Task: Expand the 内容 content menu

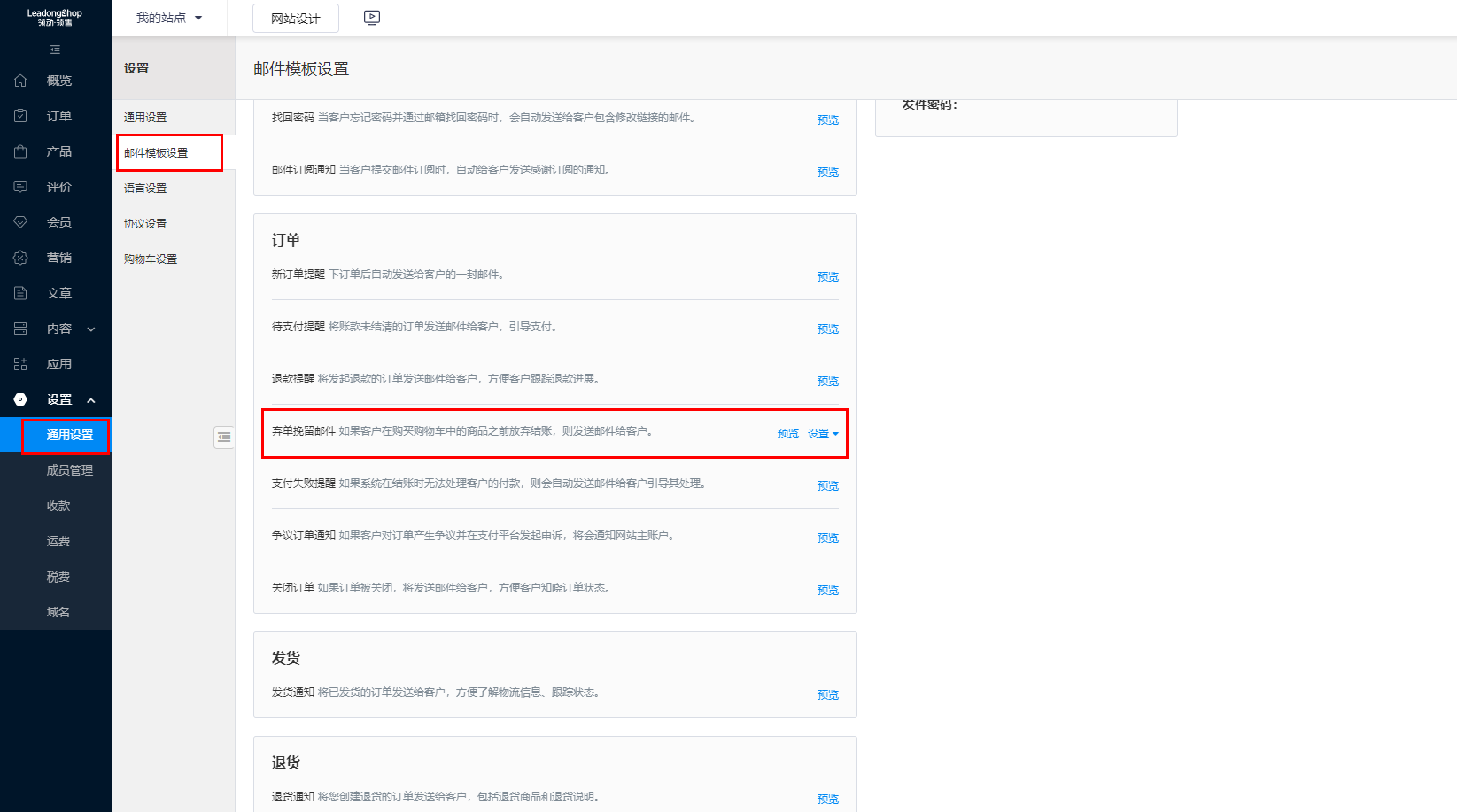Action: pyautogui.click(x=90, y=329)
